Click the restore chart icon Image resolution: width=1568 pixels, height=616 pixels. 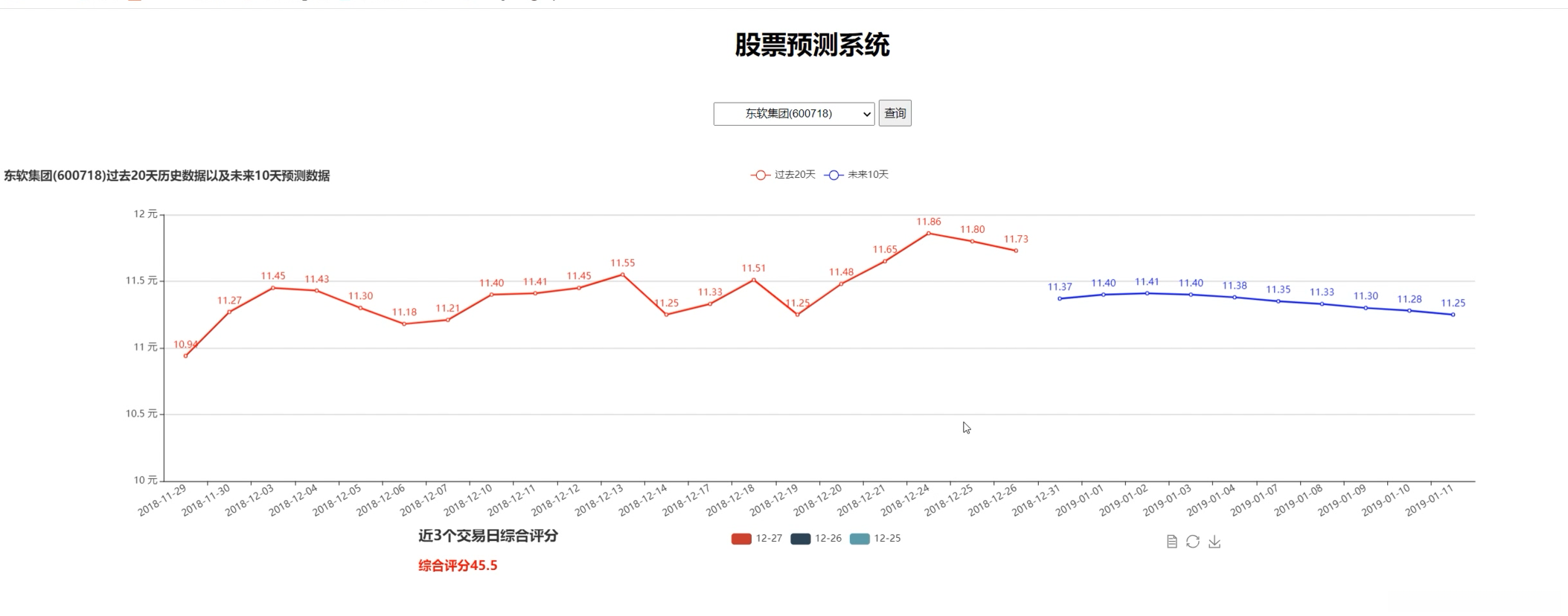(1193, 542)
